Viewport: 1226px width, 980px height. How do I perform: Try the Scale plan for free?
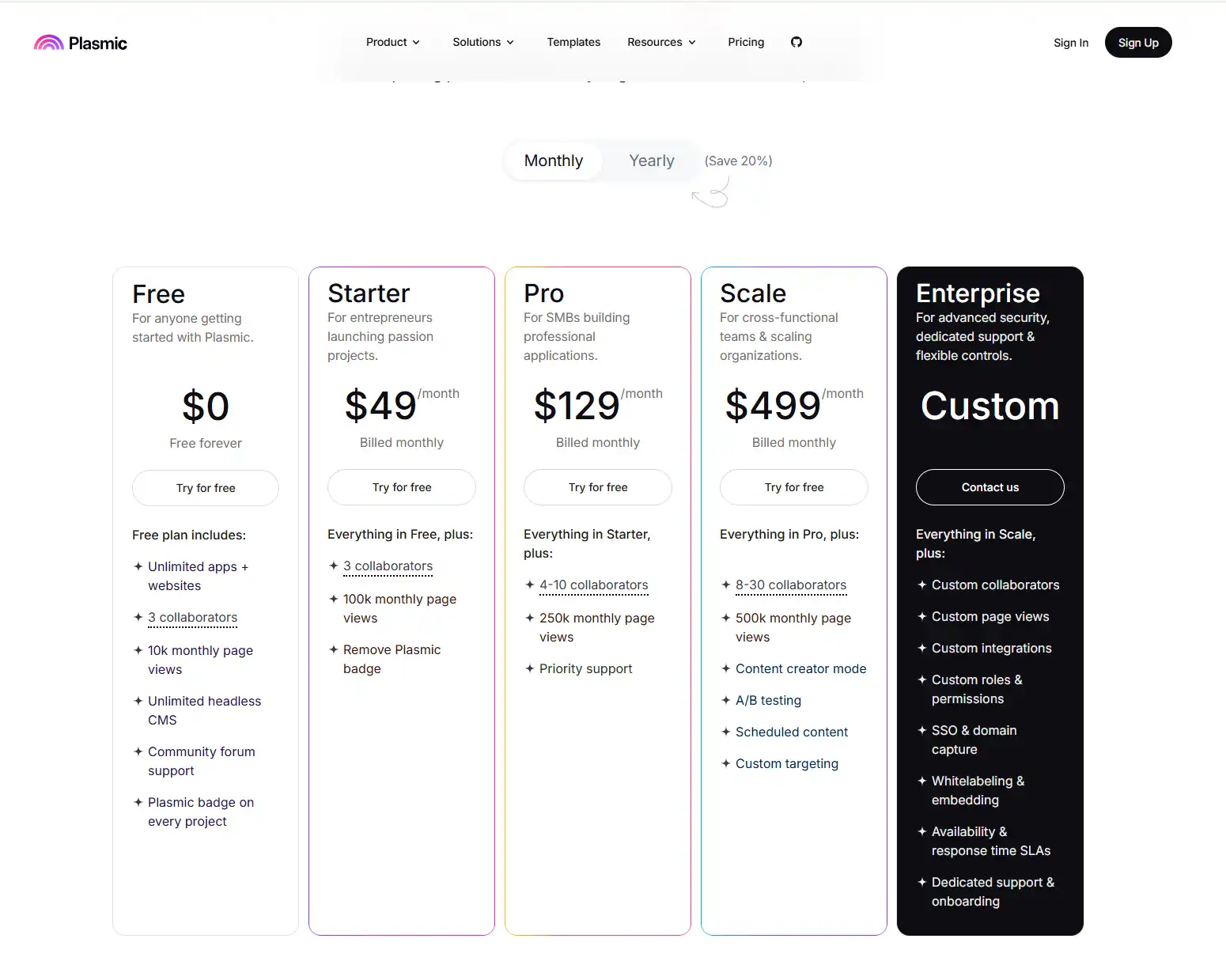click(x=793, y=487)
